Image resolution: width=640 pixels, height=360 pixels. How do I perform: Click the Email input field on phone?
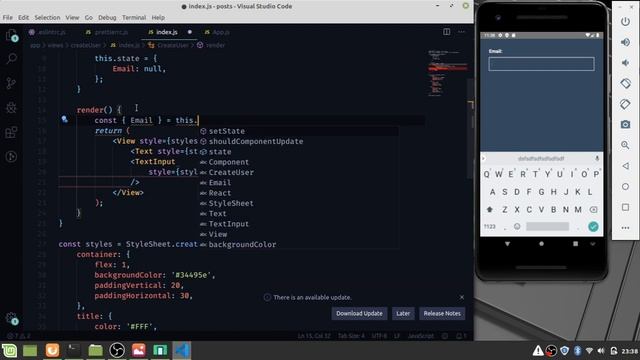click(541, 64)
